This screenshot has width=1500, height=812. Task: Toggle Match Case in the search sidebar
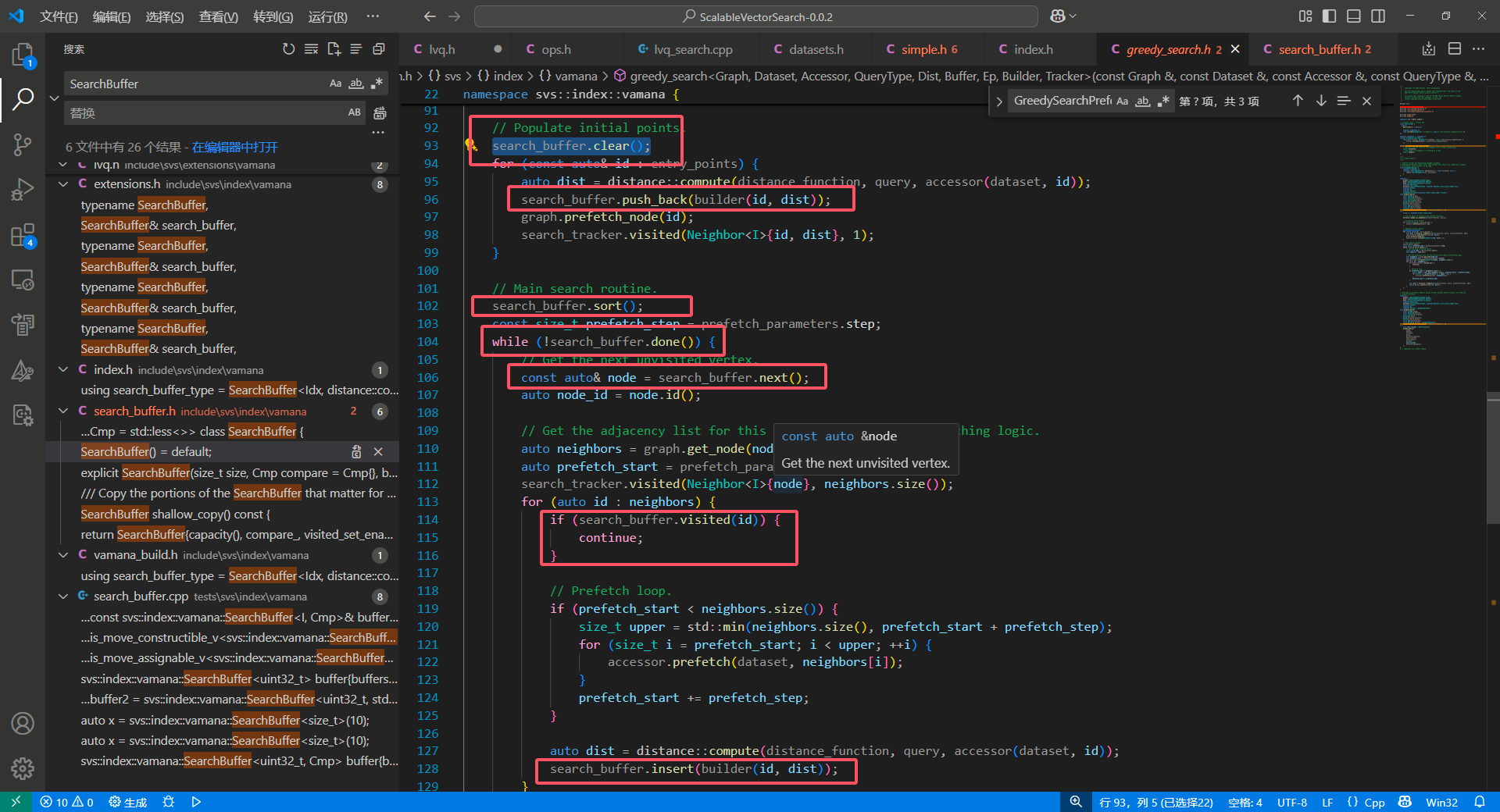(335, 84)
